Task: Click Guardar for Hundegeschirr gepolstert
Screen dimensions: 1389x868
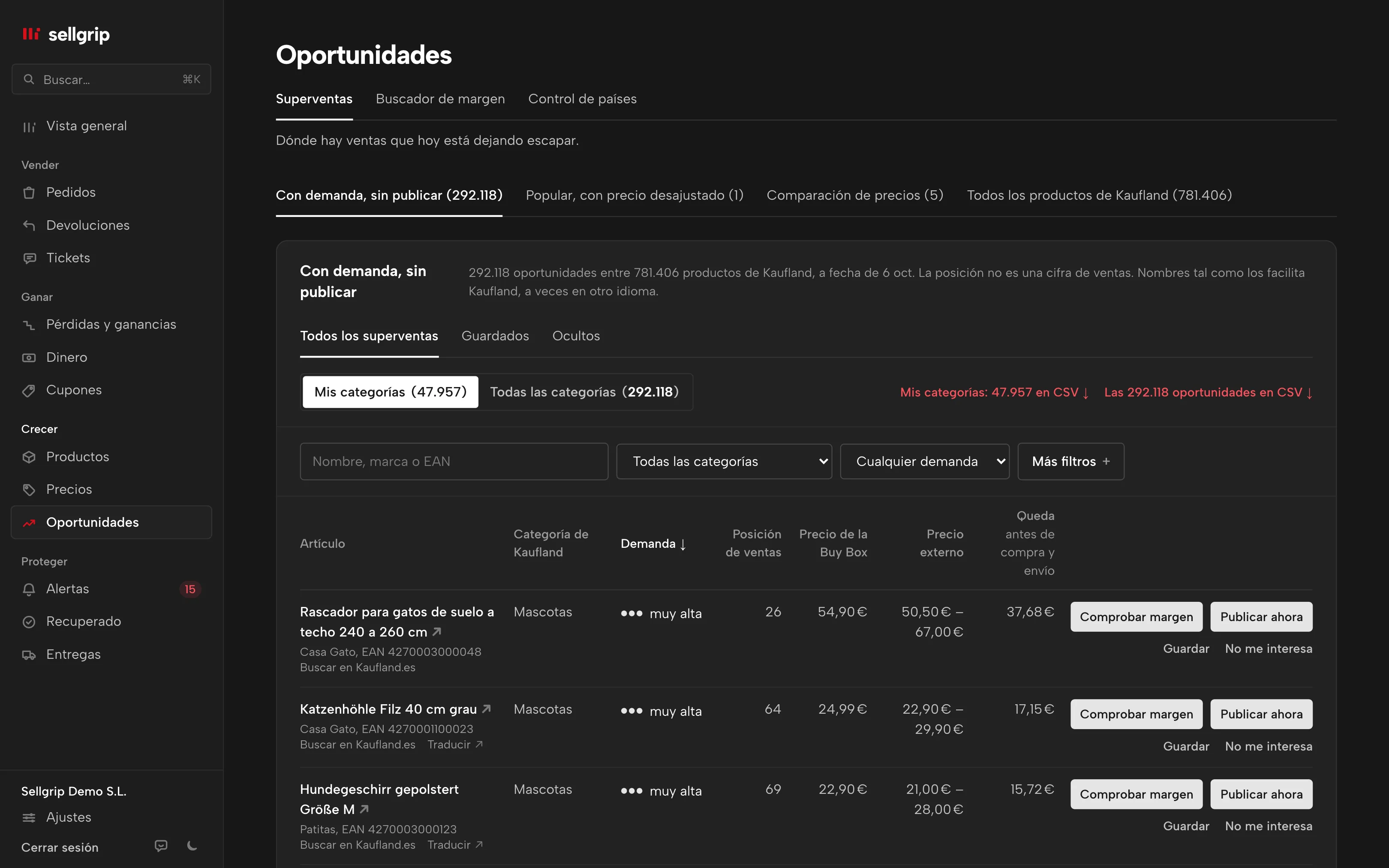Action: point(1186,826)
